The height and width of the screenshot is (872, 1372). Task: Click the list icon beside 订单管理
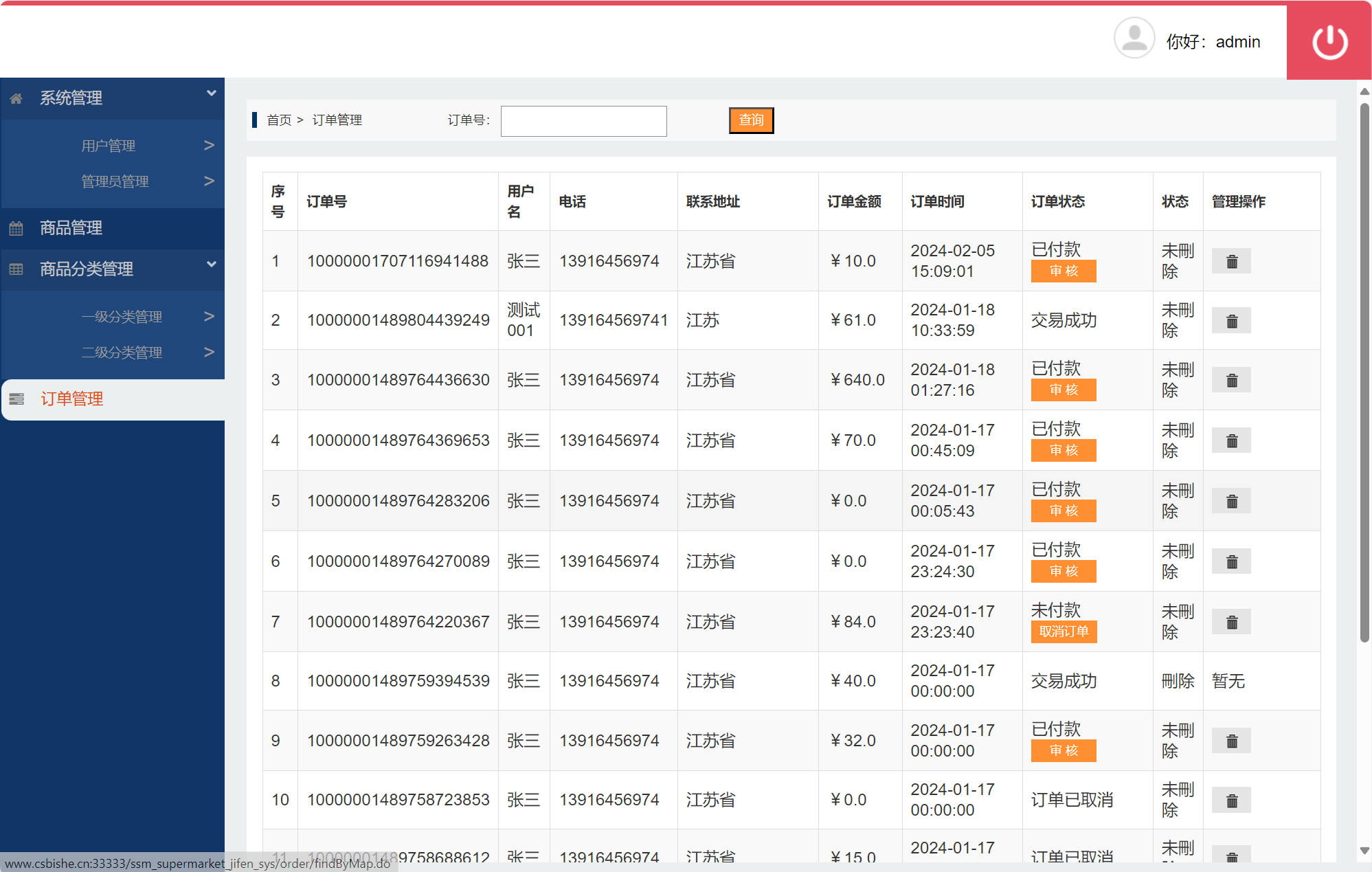(x=16, y=399)
